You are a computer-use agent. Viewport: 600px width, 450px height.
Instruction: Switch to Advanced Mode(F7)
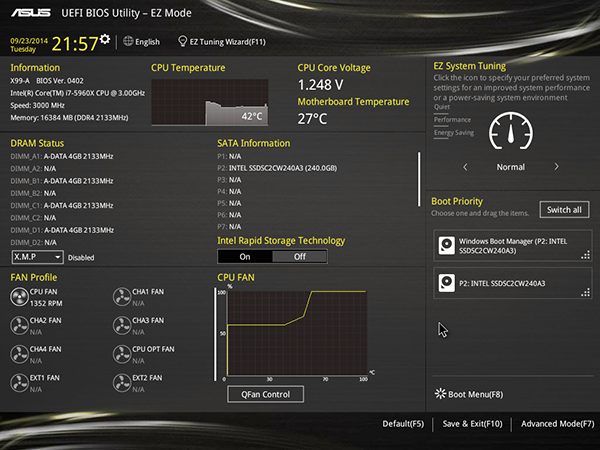558,424
